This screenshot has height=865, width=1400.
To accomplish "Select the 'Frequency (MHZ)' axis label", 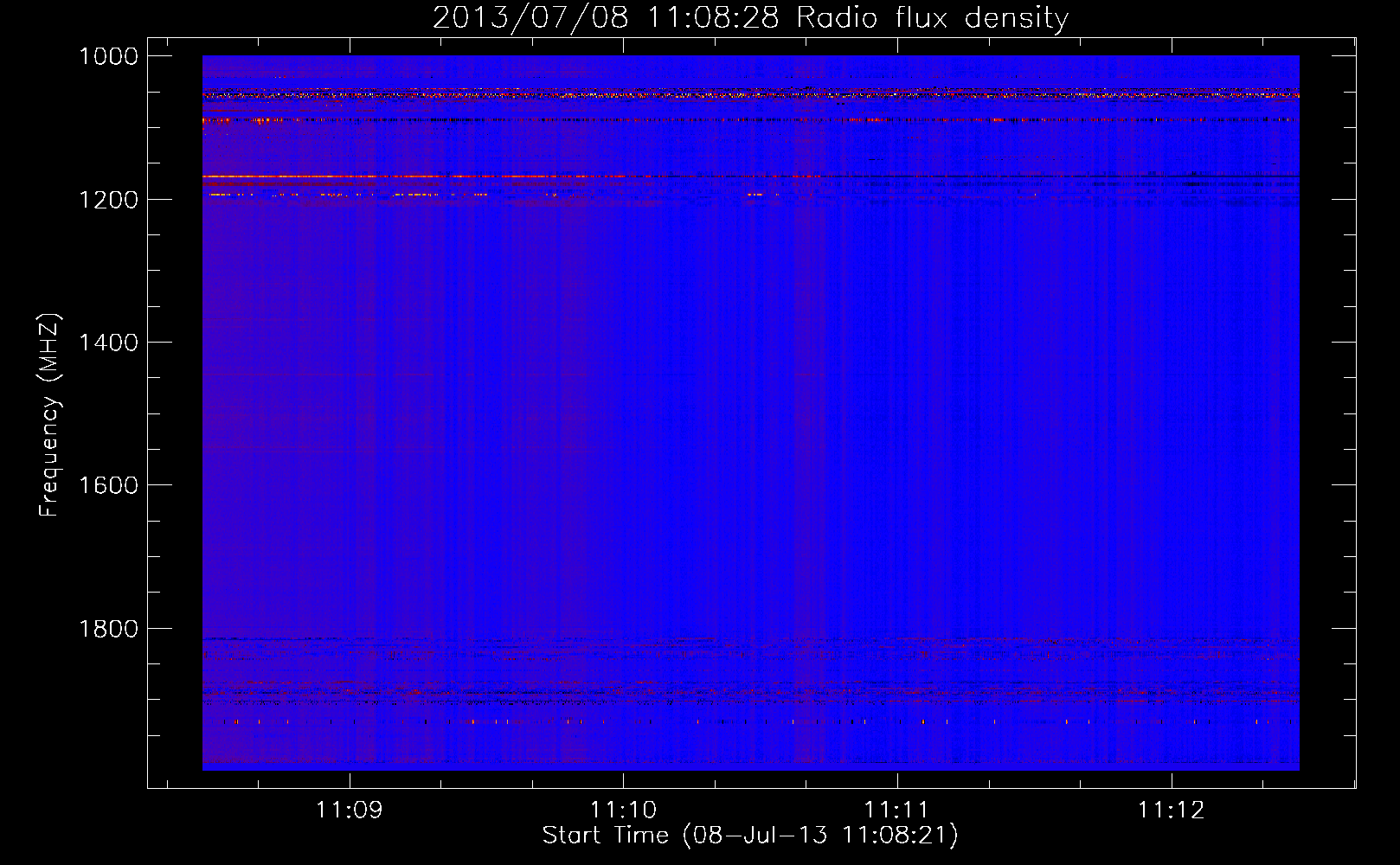I will [49, 415].
